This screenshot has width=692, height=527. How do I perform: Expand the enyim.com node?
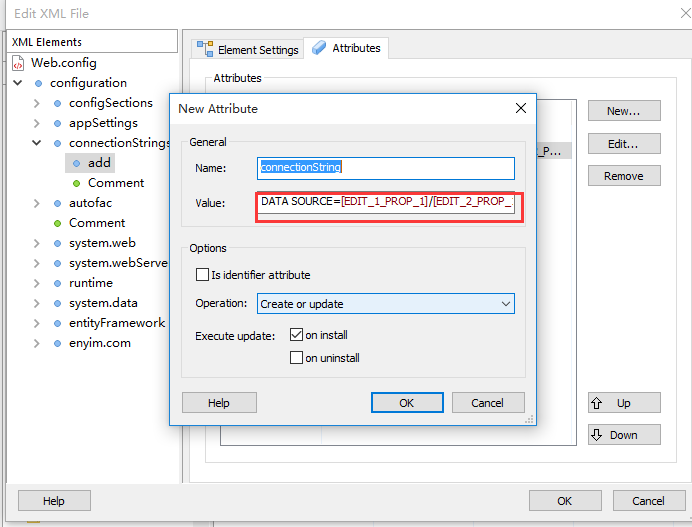point(37,343)
